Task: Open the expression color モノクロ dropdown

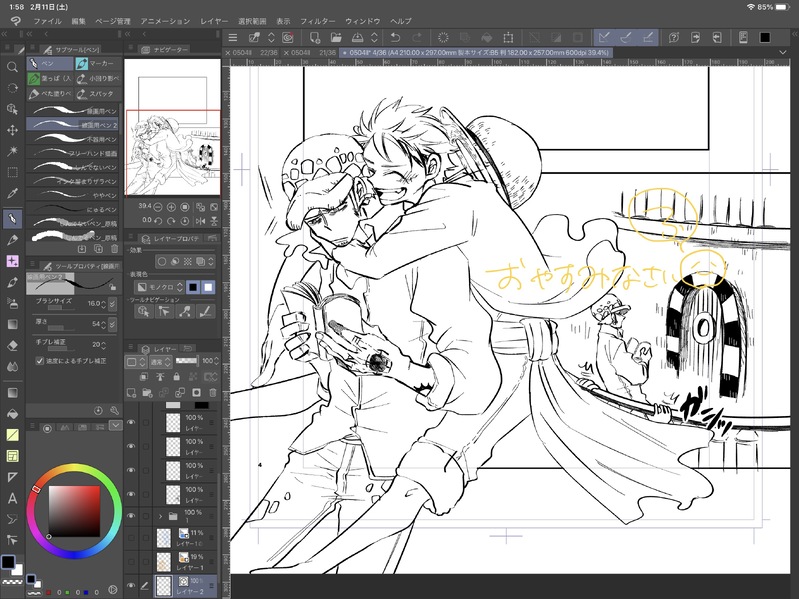Action: tap(161, 287)
